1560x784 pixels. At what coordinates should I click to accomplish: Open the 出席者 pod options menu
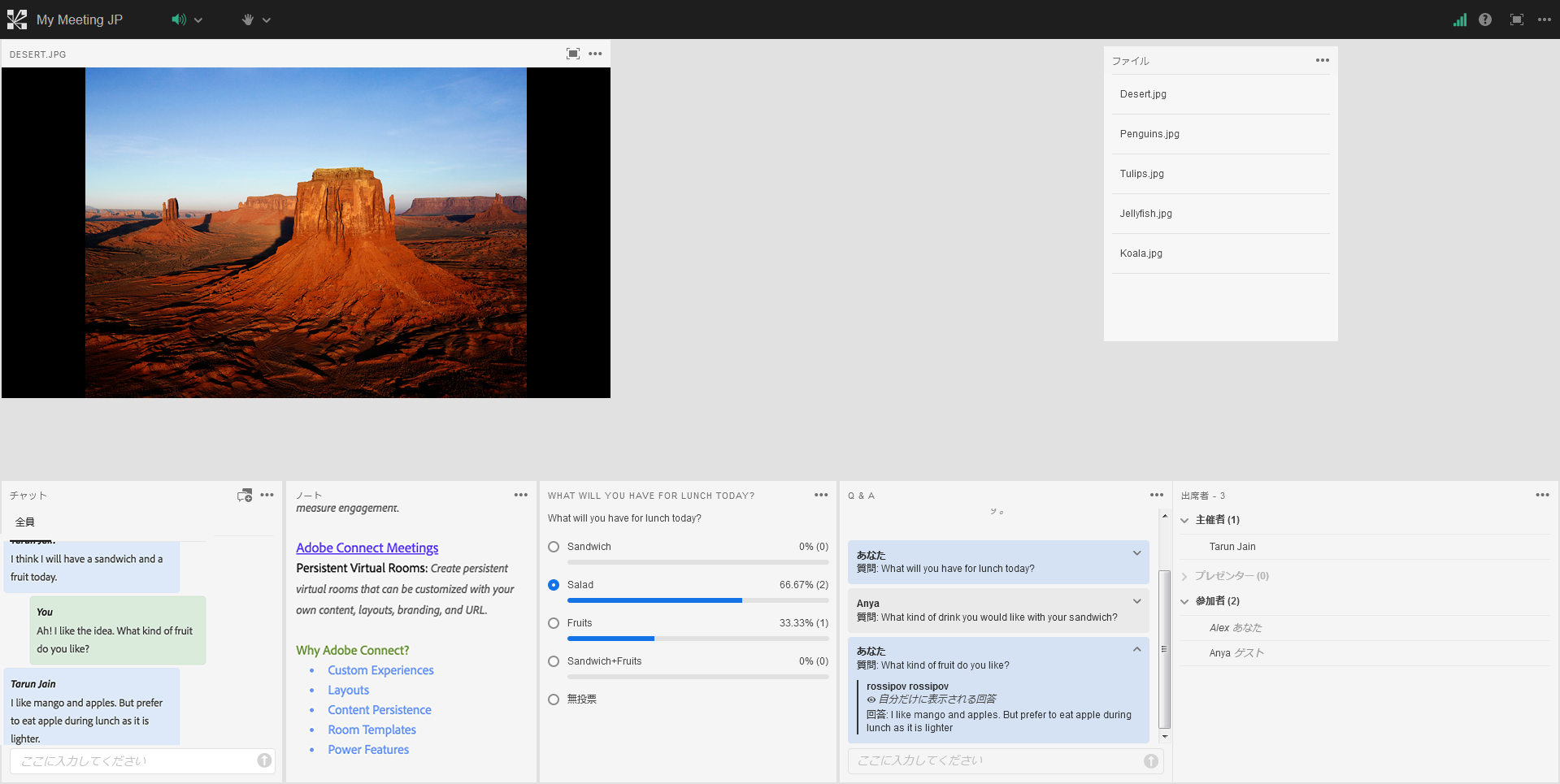point(1543,495)
